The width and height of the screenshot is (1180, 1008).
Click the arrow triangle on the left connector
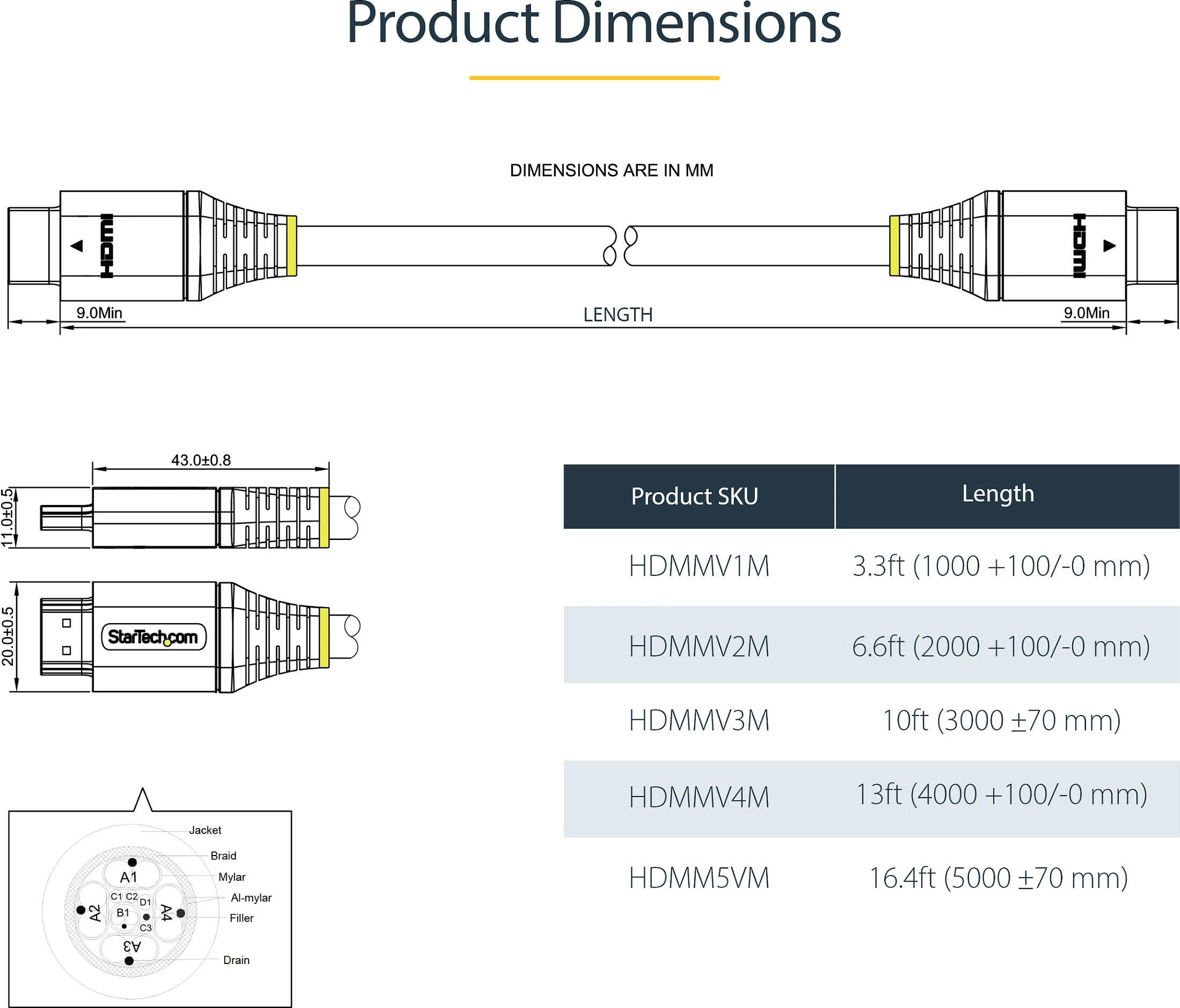pos(77,246)
